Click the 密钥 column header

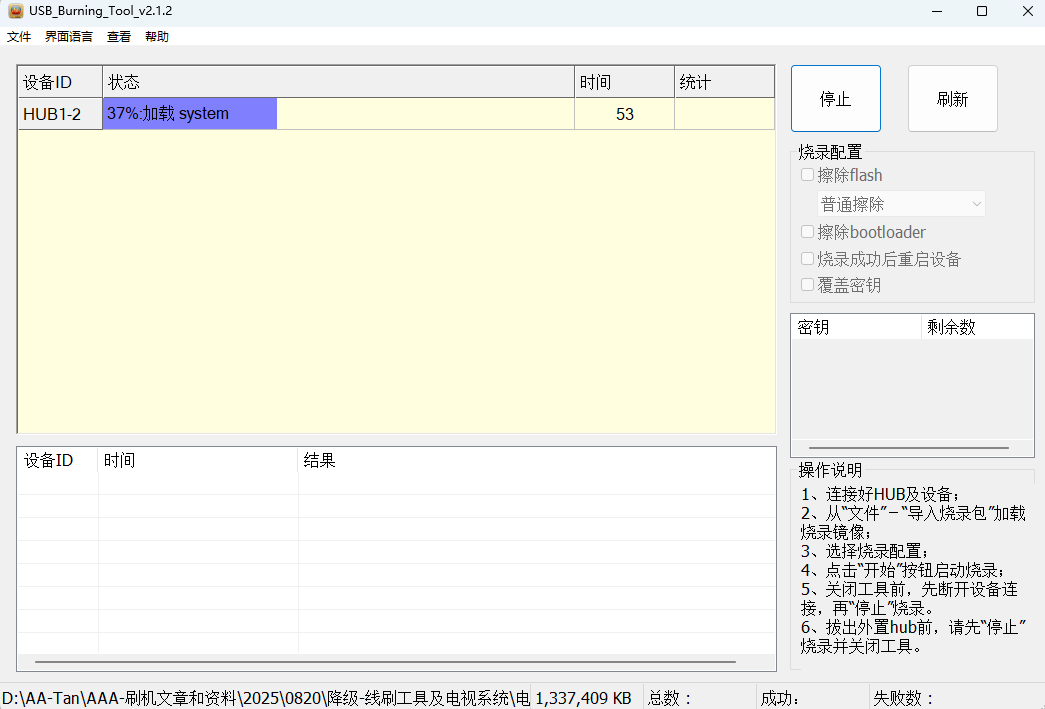(856, 327)
